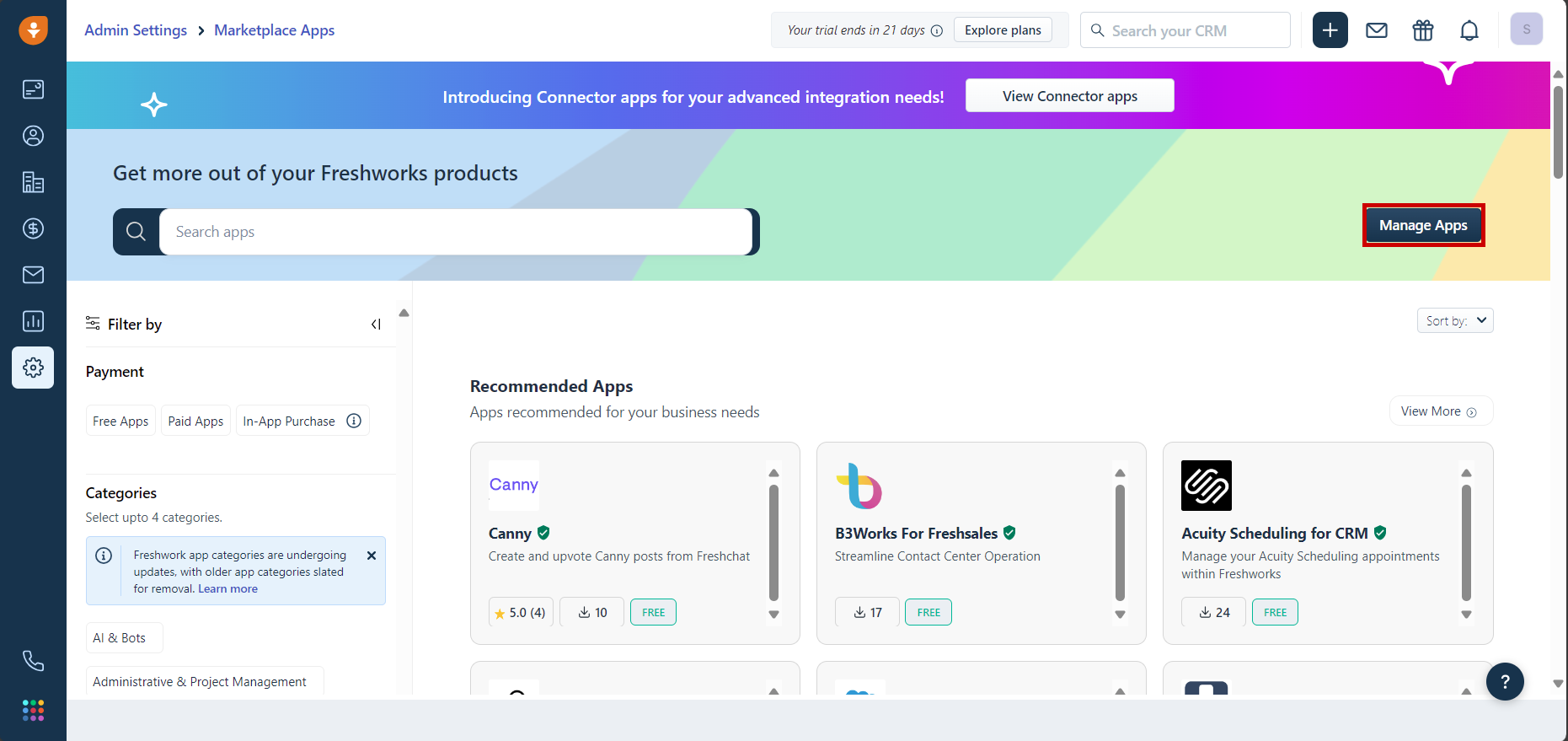Click the Manage Apps button

(1423, 225)
